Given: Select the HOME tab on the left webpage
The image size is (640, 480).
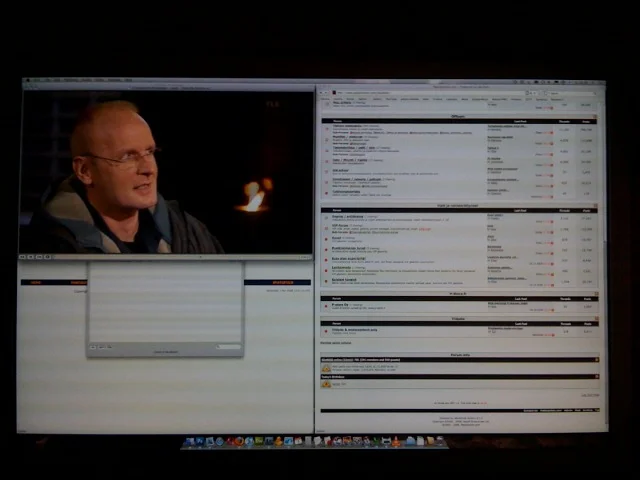Looking at the screenshot, I should 36,283.
